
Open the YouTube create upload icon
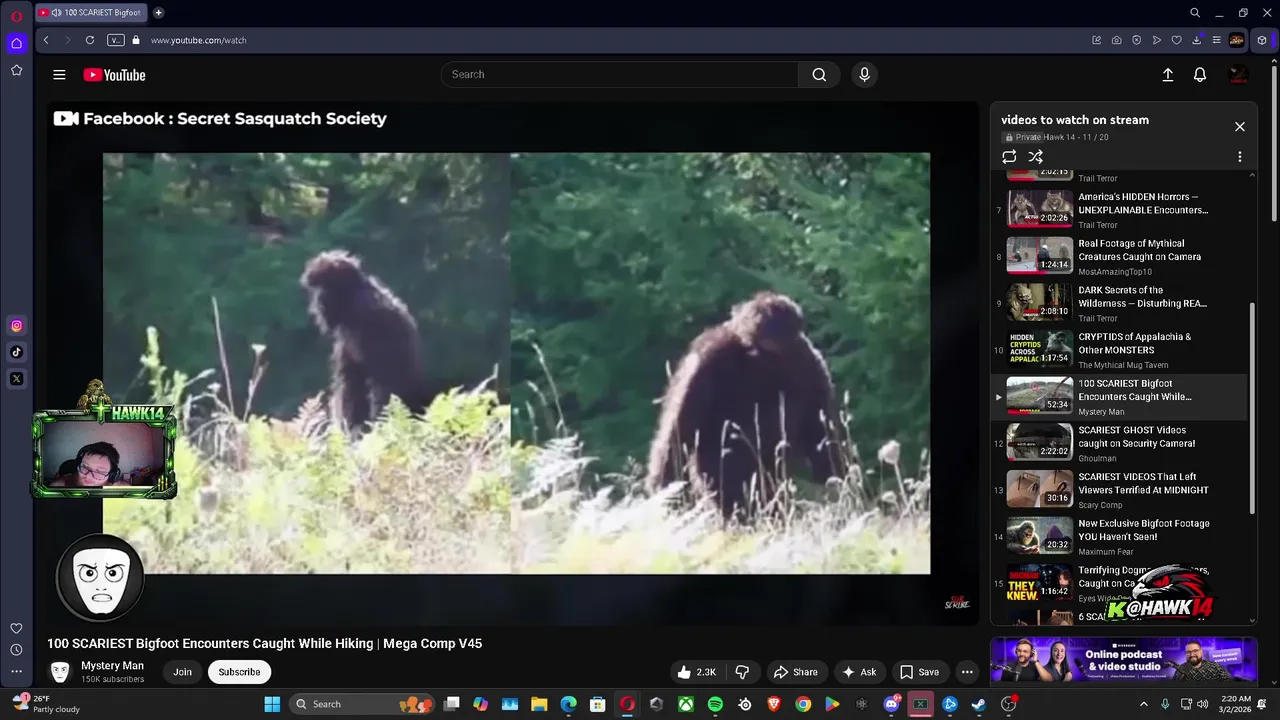pyautogui.click(x=1167, y=75)
